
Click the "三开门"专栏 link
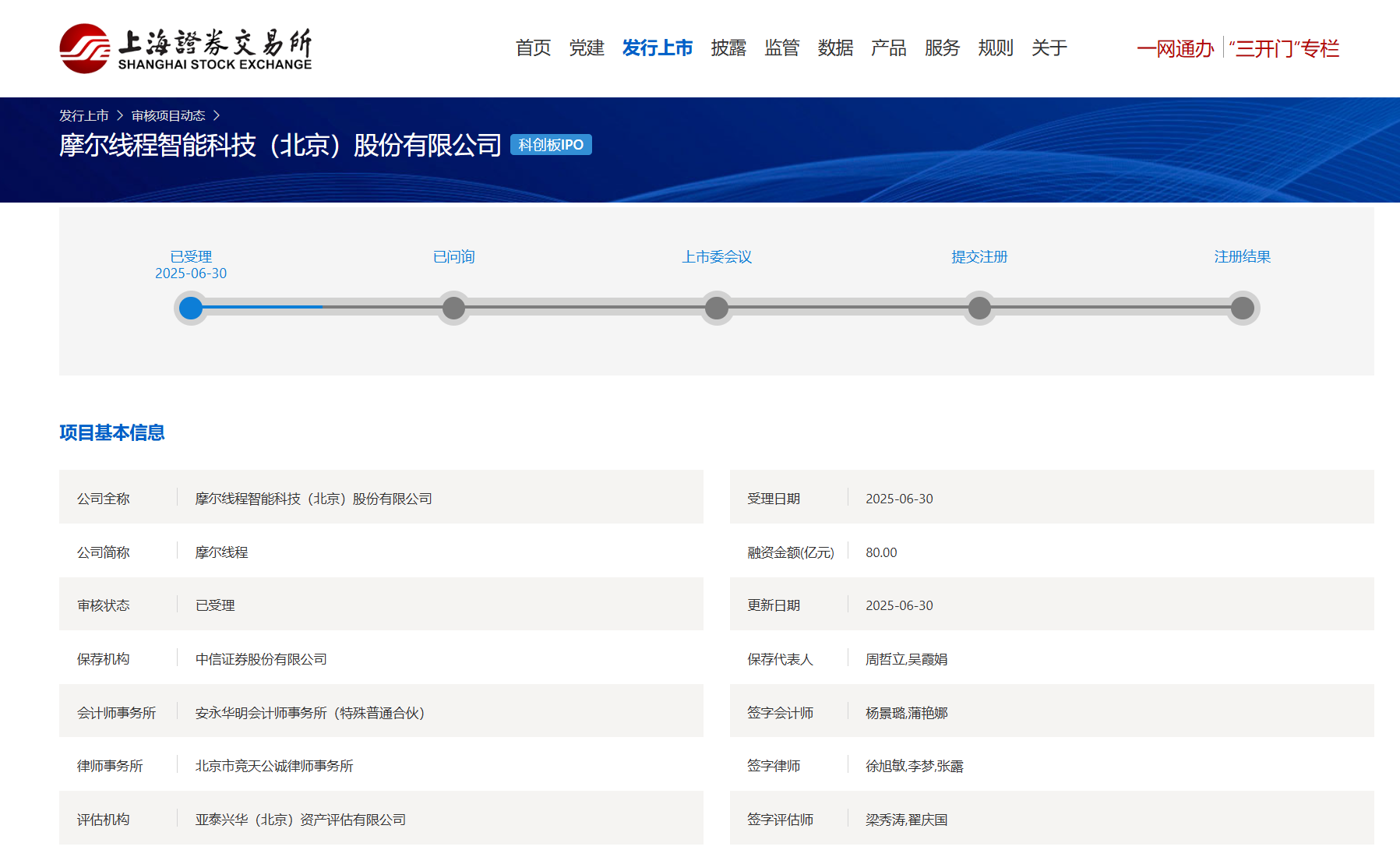pyautogui.click(x=1284, y=49)
